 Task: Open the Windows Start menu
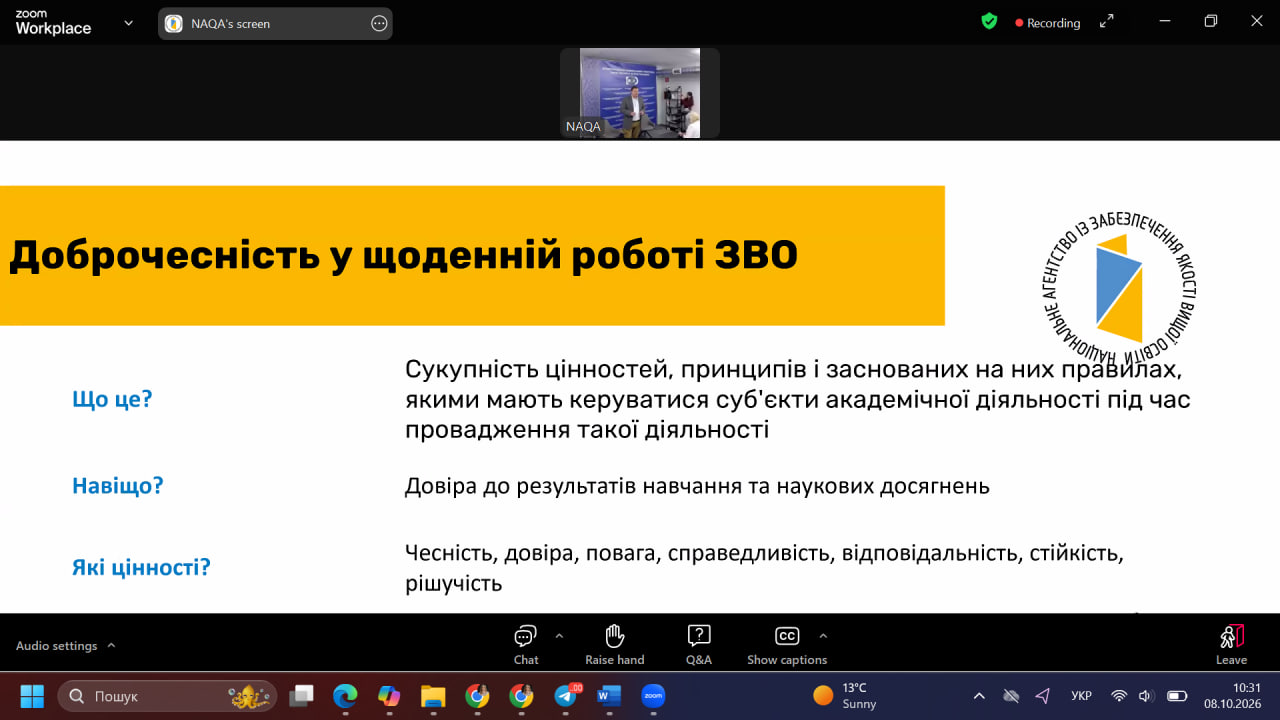click(32, 695)
